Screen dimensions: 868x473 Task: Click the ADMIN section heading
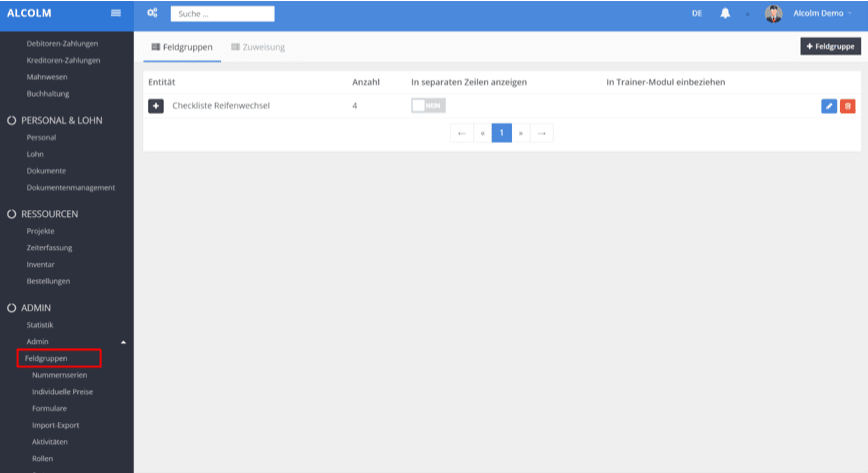click(x=35, y=308)
